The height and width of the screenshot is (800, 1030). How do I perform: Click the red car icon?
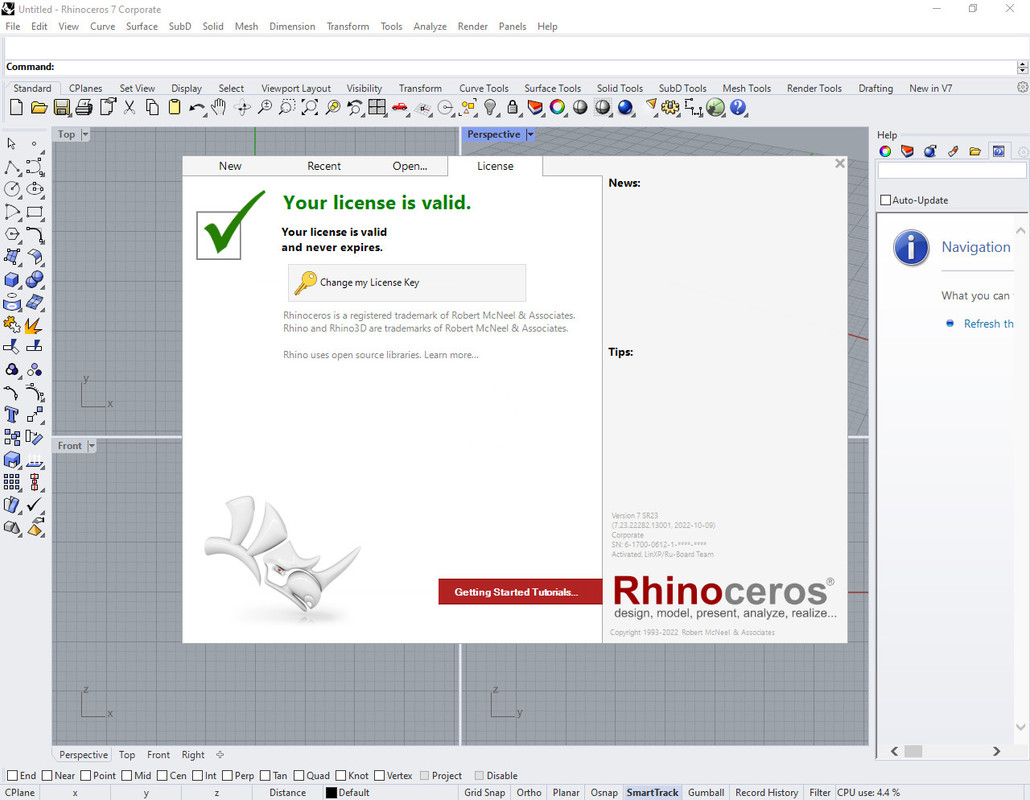(x=399, y=107)
